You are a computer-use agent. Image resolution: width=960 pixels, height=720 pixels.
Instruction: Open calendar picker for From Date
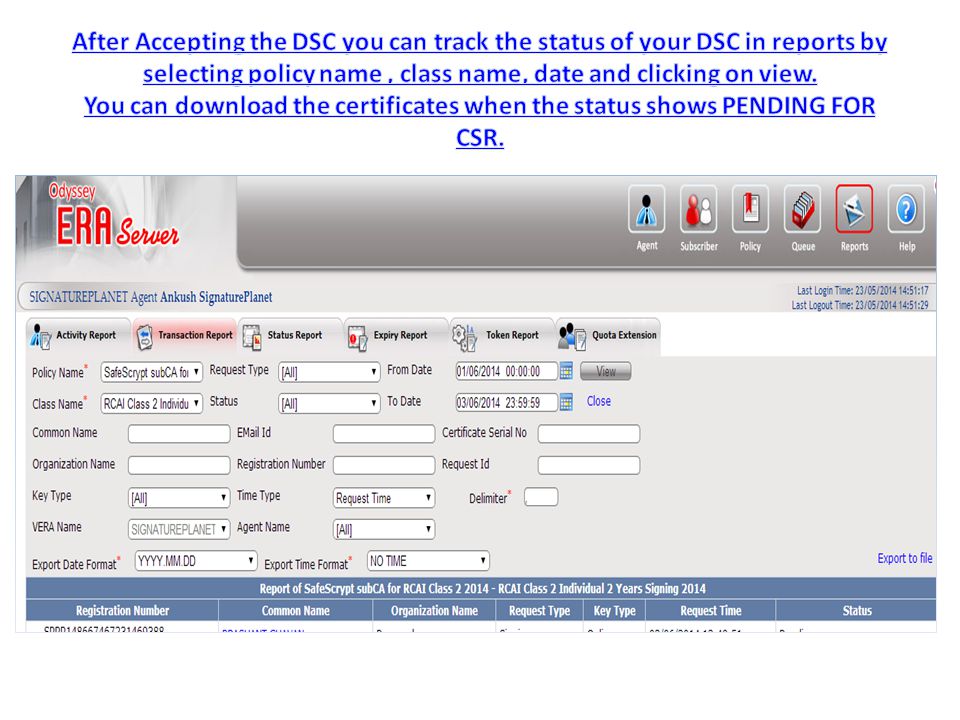click(566, 371)
